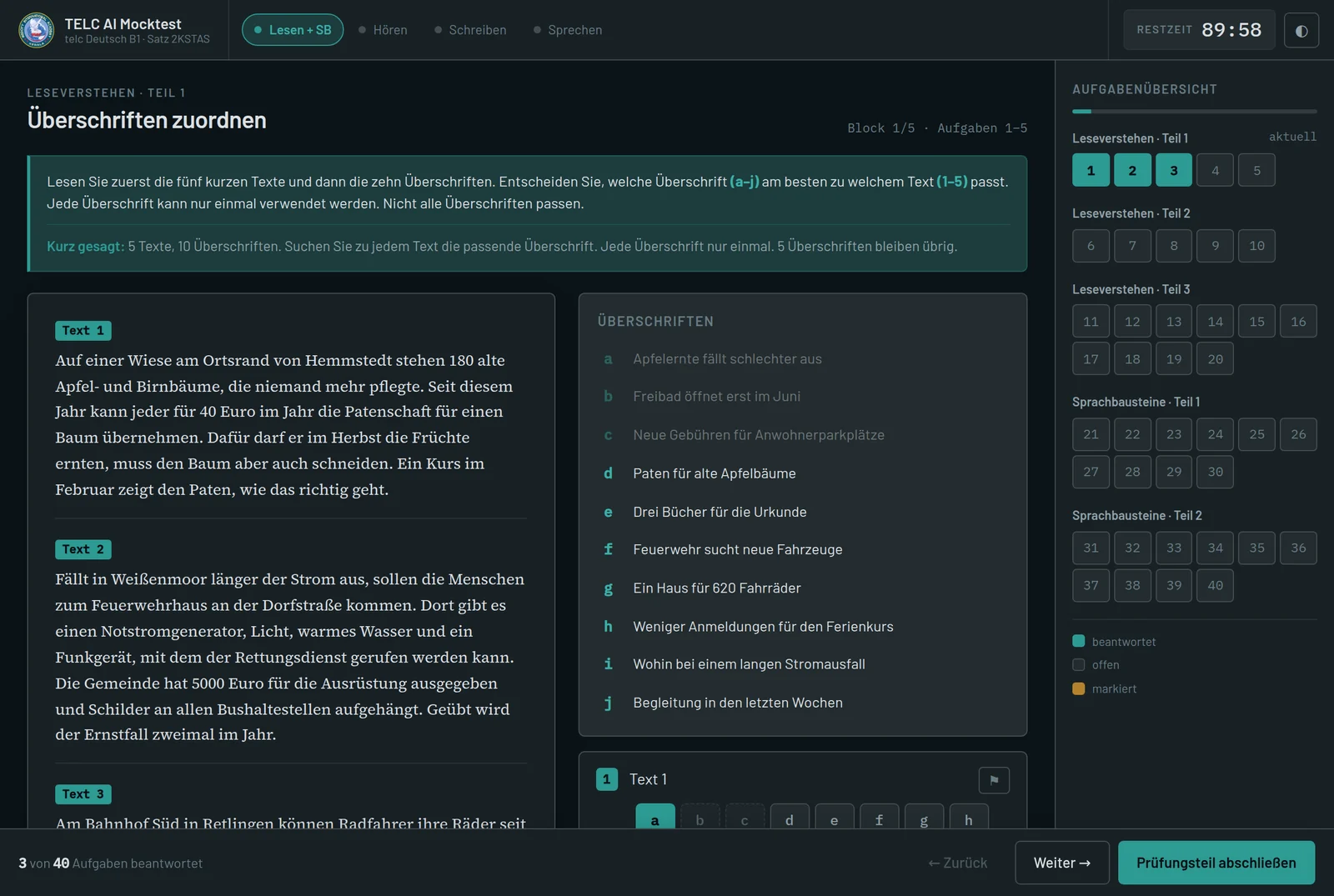
Task: Jump to task 3 in overview
Action: pyautogui.click(x=1174, y=170)
